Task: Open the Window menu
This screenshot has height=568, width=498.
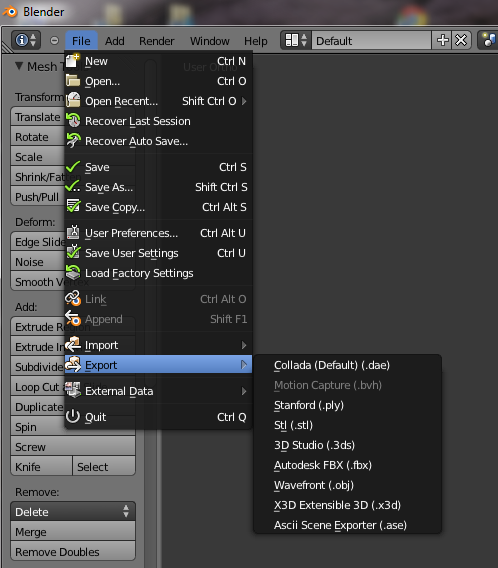Action: [210, 41]
